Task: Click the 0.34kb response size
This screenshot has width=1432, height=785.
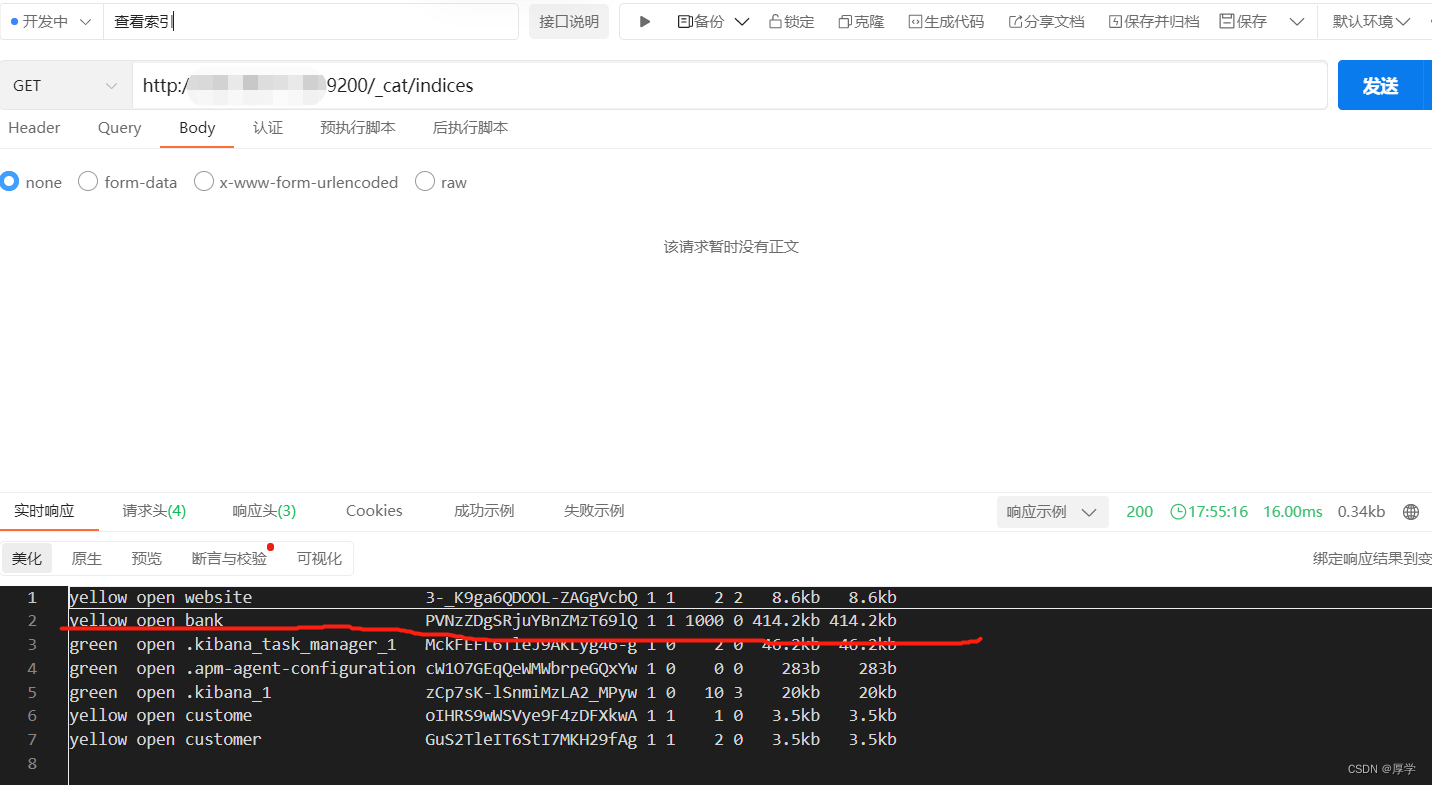Action: point(1361,512)
